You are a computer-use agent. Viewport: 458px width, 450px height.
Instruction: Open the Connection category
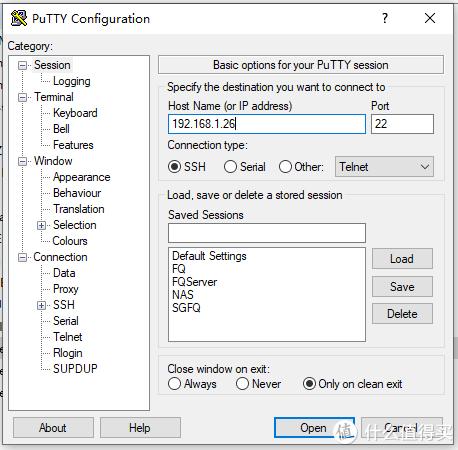click(x=60, y=257)
